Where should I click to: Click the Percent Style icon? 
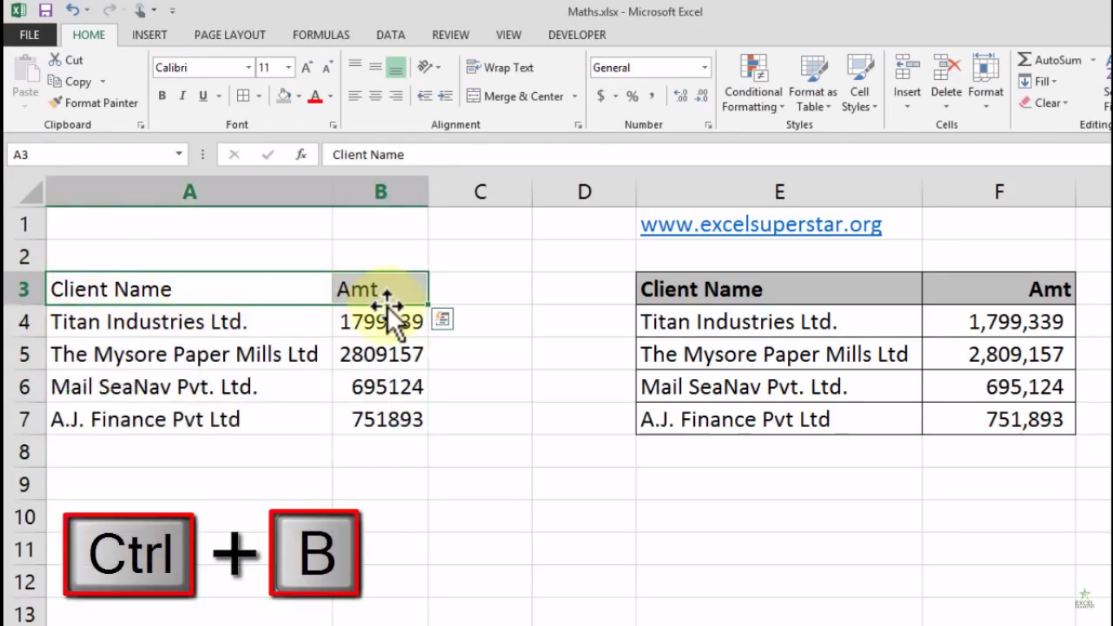coord(632,96)
